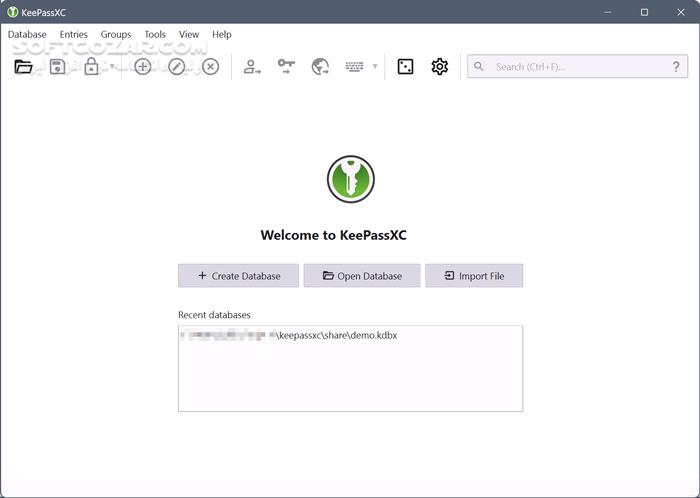
Task: Close the KeePassXC window
Action: [681, 12]
